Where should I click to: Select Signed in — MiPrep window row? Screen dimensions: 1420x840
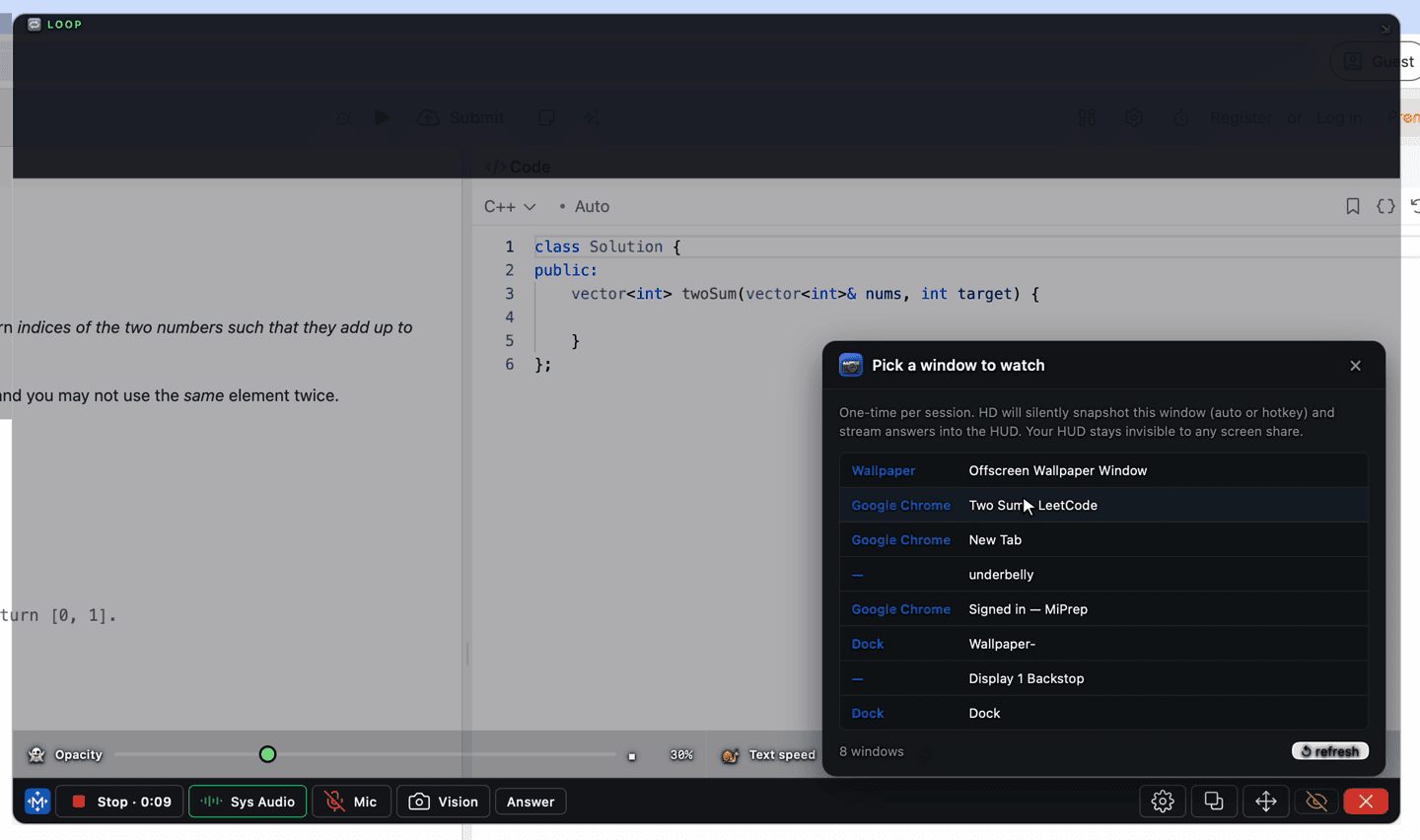[x=1103, y=608]
